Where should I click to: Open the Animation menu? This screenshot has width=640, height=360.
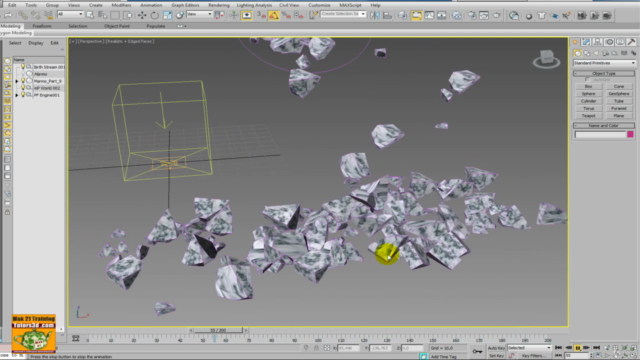click(151, 5)
